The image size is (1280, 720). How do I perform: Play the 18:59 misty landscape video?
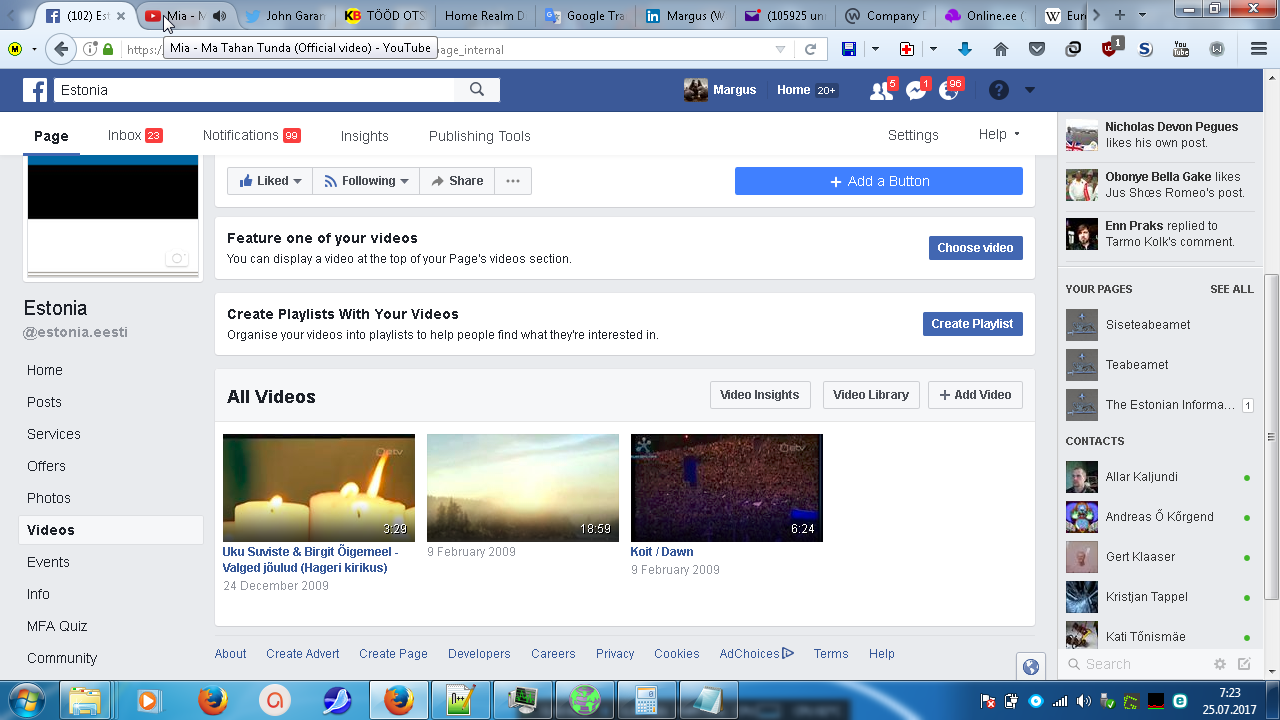[523, 488]
